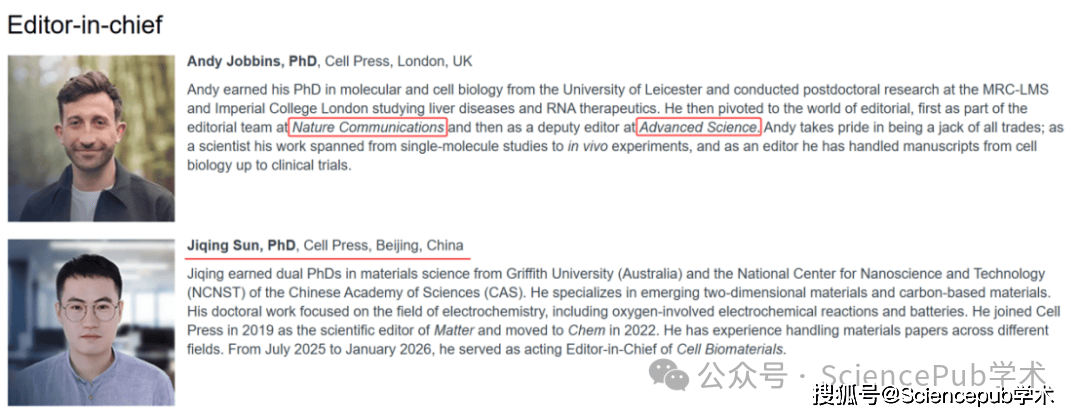
Task: Open Jiqing Sun's portrait photo
Action: tap(92, 322)
